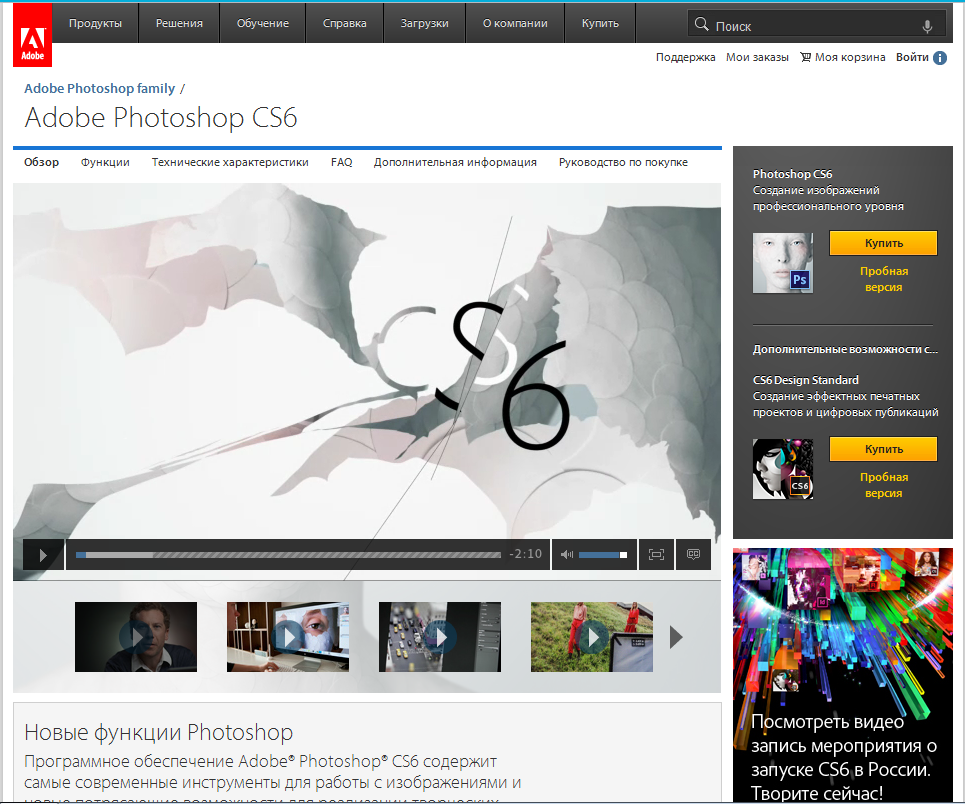Toggle video closed captions icon
Screen dimensions: 965x804
(693, 555)
